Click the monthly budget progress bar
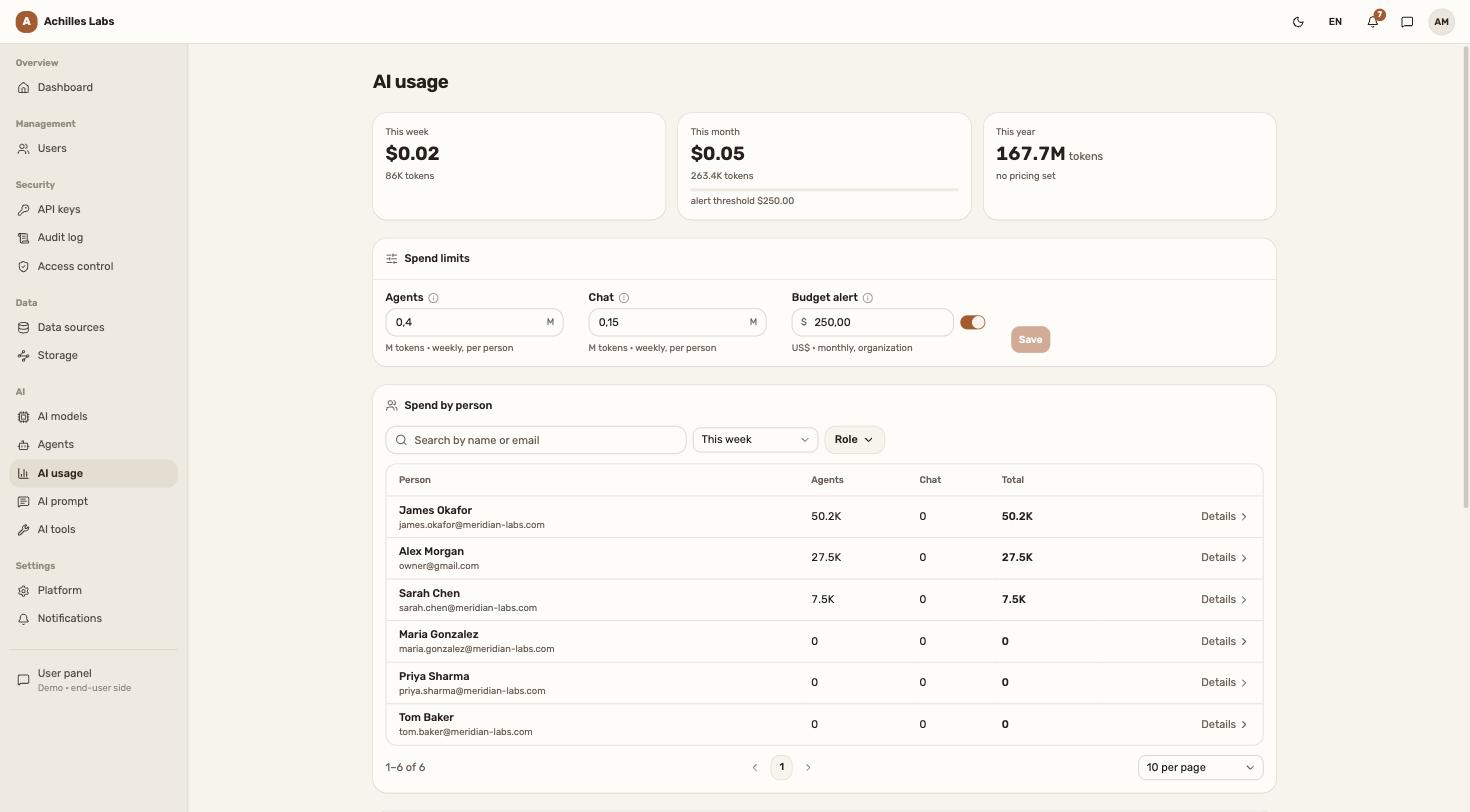This screenshot has width=1470, height=812. pyautogui.click(x=824, y=189)
